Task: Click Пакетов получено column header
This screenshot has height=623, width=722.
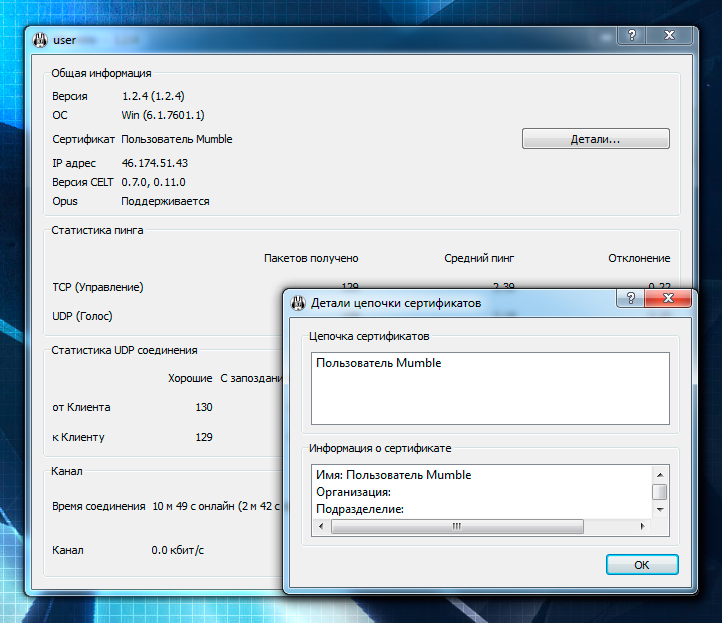Action: 311,258
